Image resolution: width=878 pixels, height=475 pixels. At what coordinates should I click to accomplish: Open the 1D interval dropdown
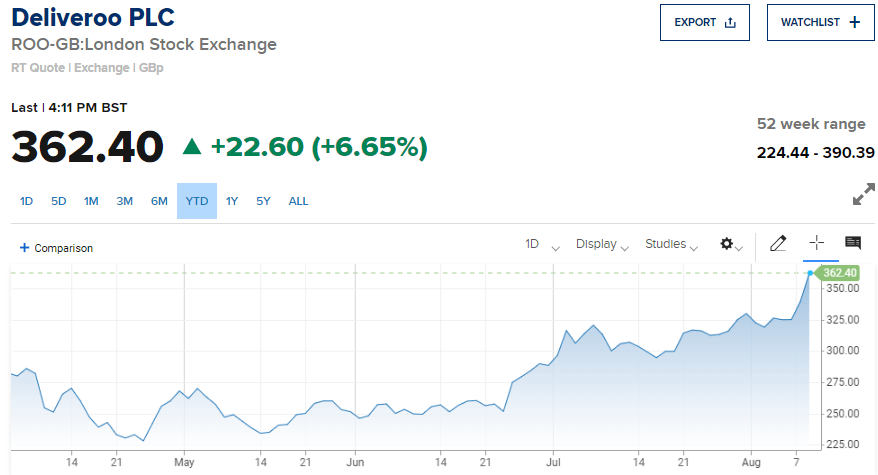pyautogui.click(x=542, y=244)
